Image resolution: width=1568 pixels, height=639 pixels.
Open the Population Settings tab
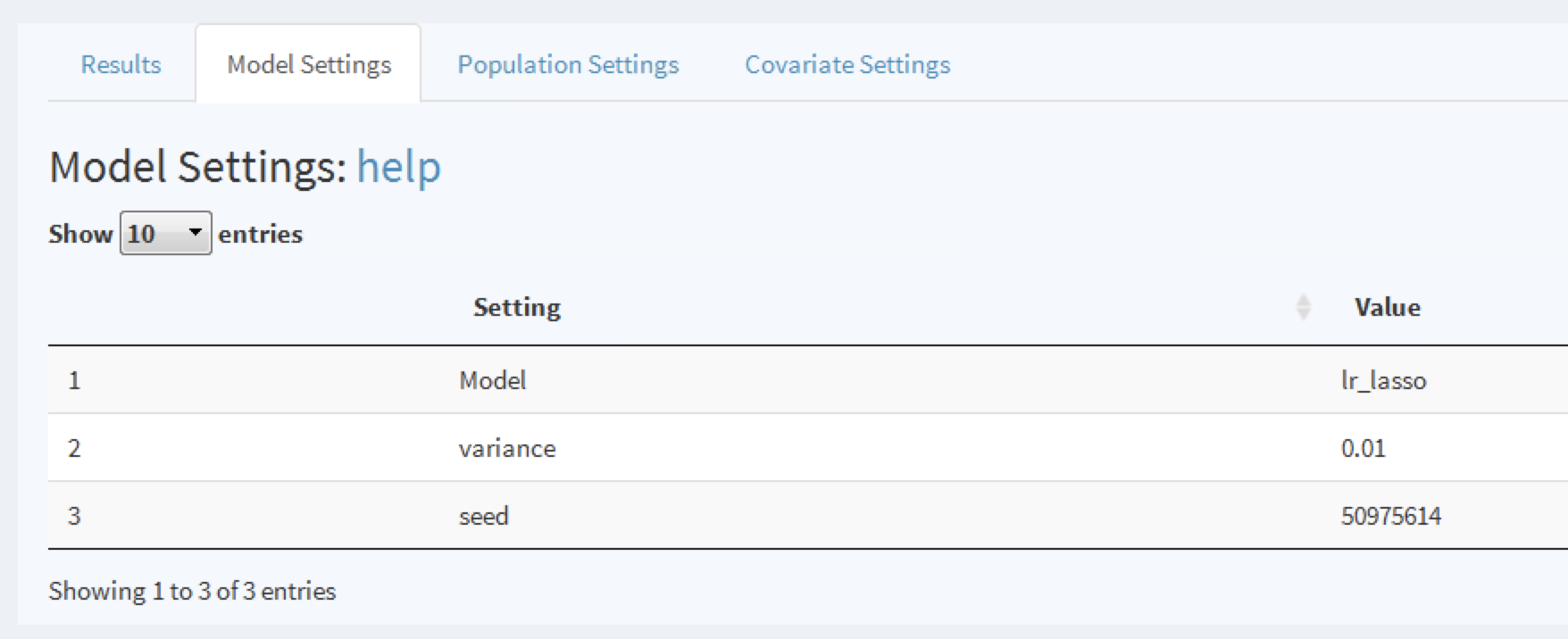568,64
